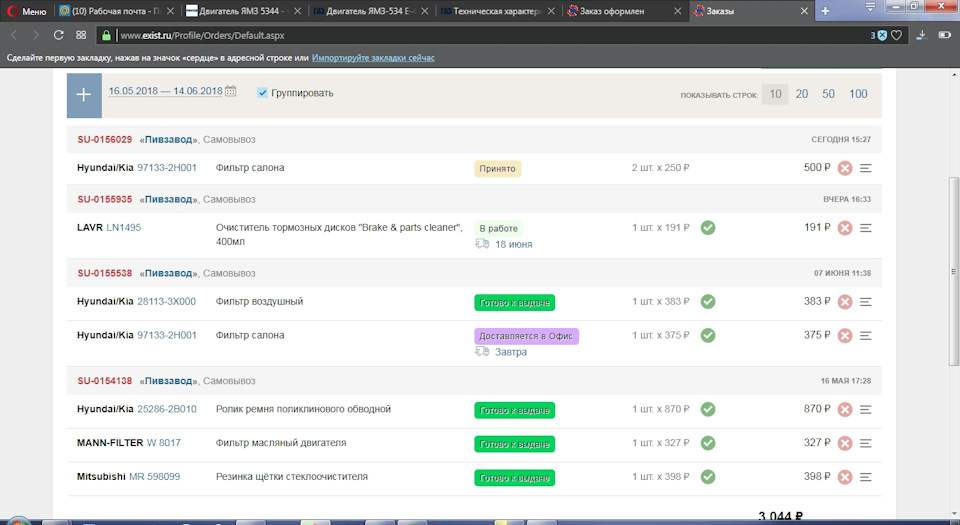Open part number W 8017
Viewport: 960px width, 525px height.
point(163,443)
